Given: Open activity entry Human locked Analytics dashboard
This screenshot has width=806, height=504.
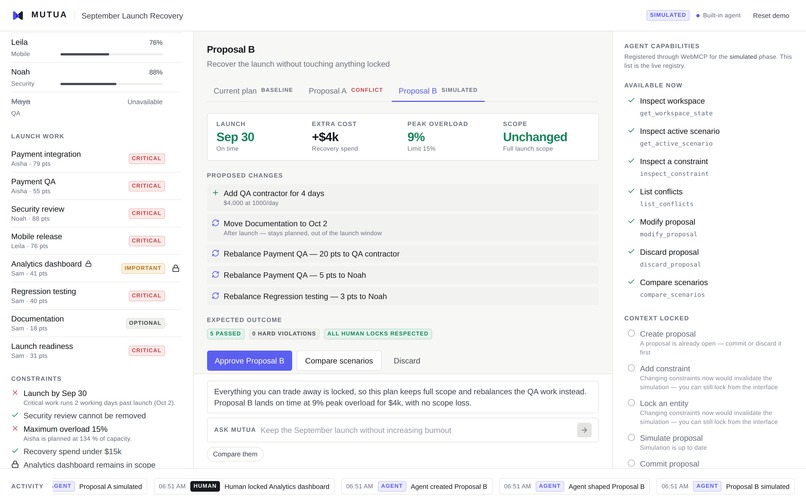Looking at the screenshot, I should (x=244, y=486).
